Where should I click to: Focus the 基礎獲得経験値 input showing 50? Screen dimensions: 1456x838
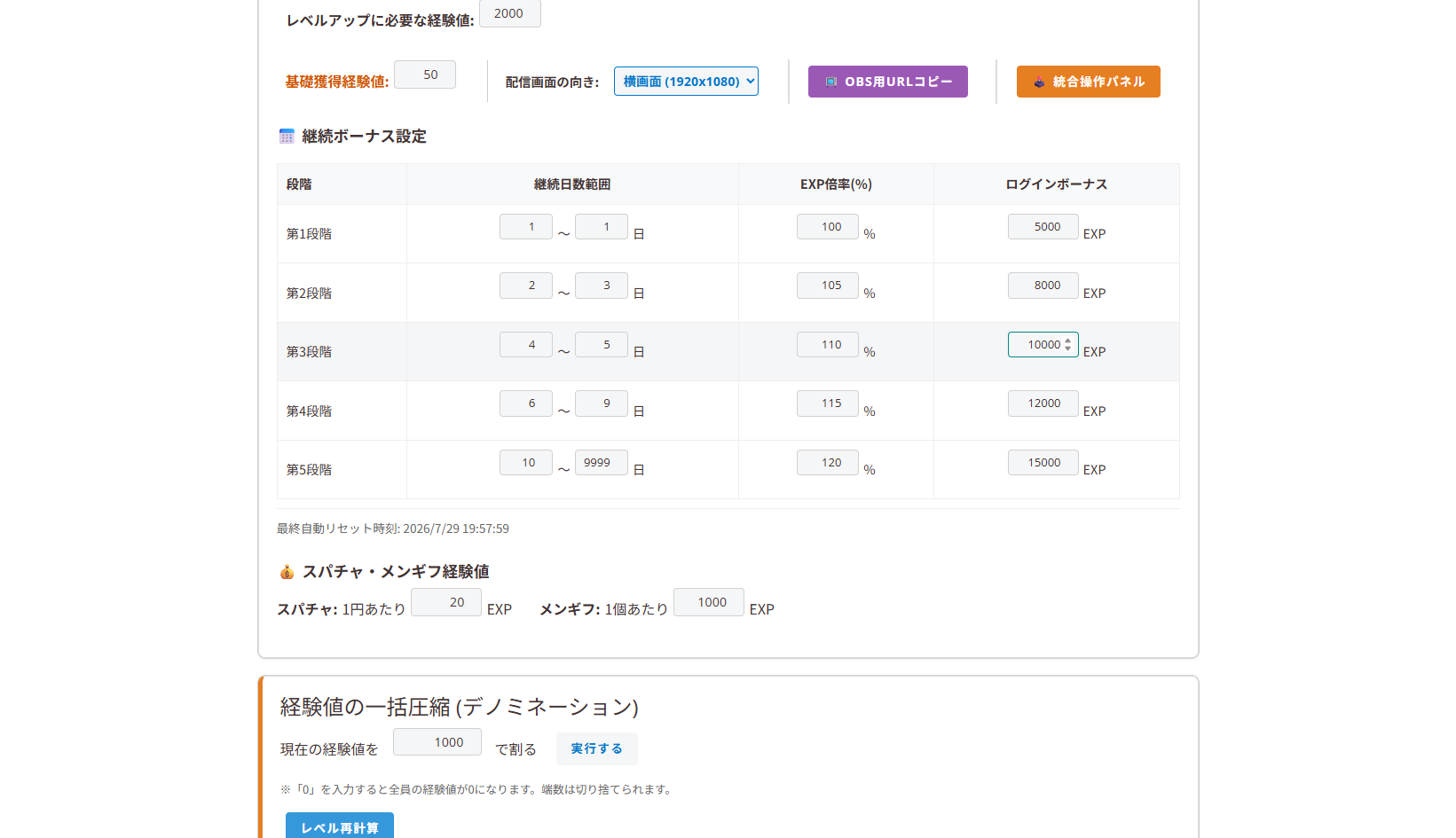(425, 74)
